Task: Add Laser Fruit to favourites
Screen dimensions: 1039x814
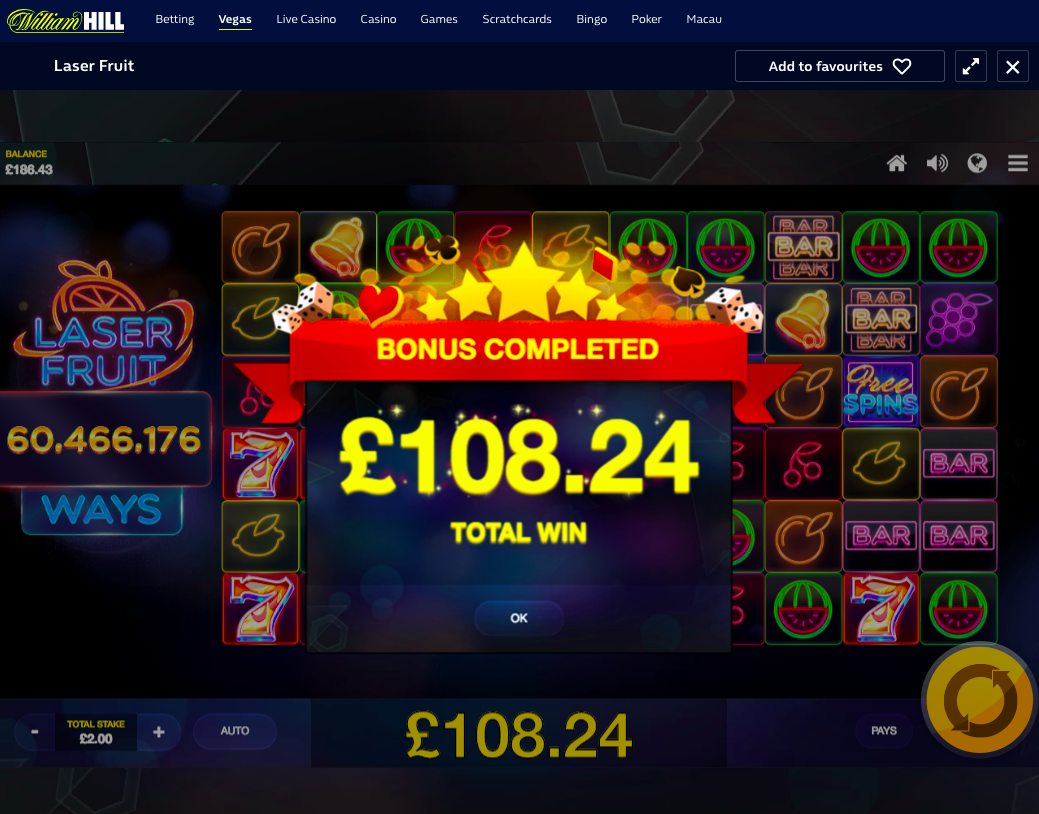Action: (840, 66)
